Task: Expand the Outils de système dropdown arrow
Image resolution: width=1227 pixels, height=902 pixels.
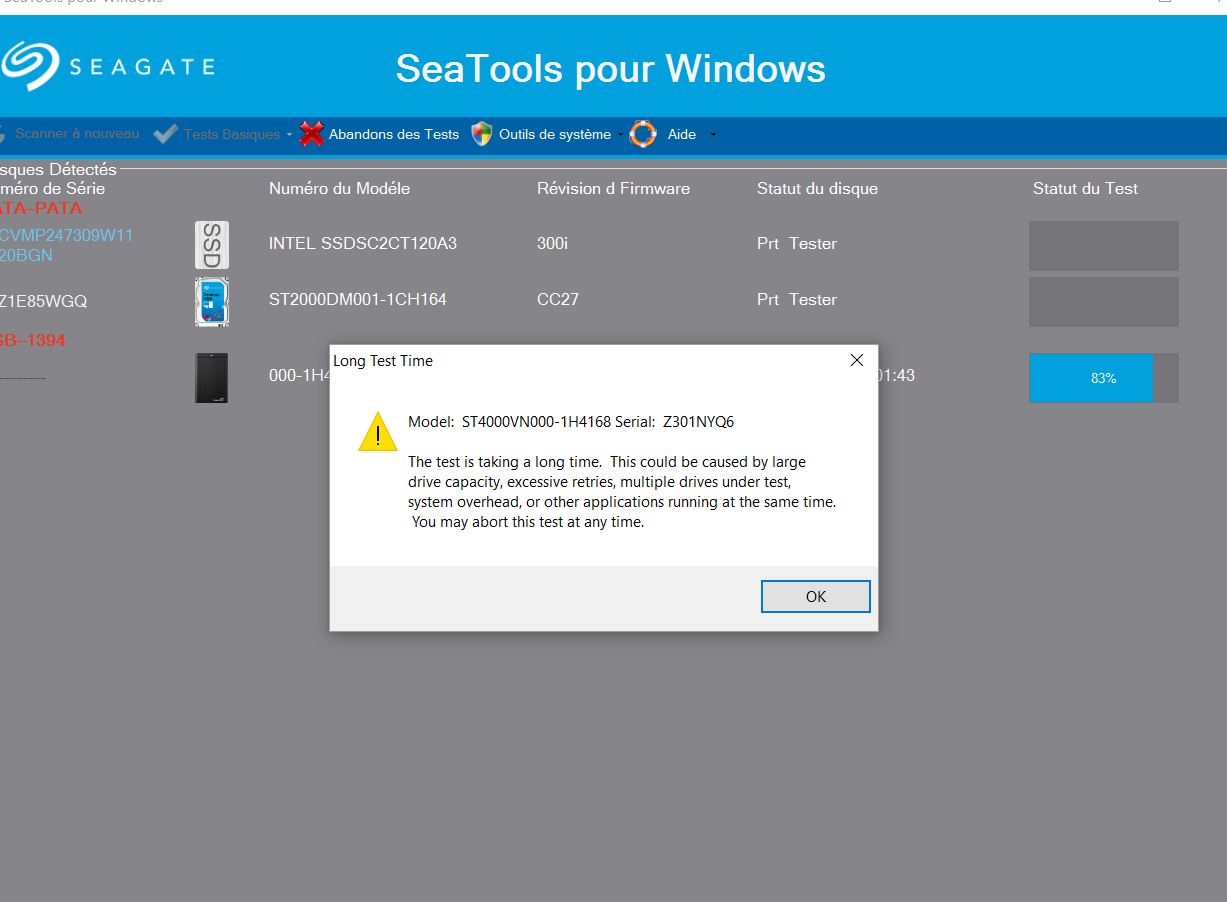Action: pyautogui.click(x=620, y=134)
